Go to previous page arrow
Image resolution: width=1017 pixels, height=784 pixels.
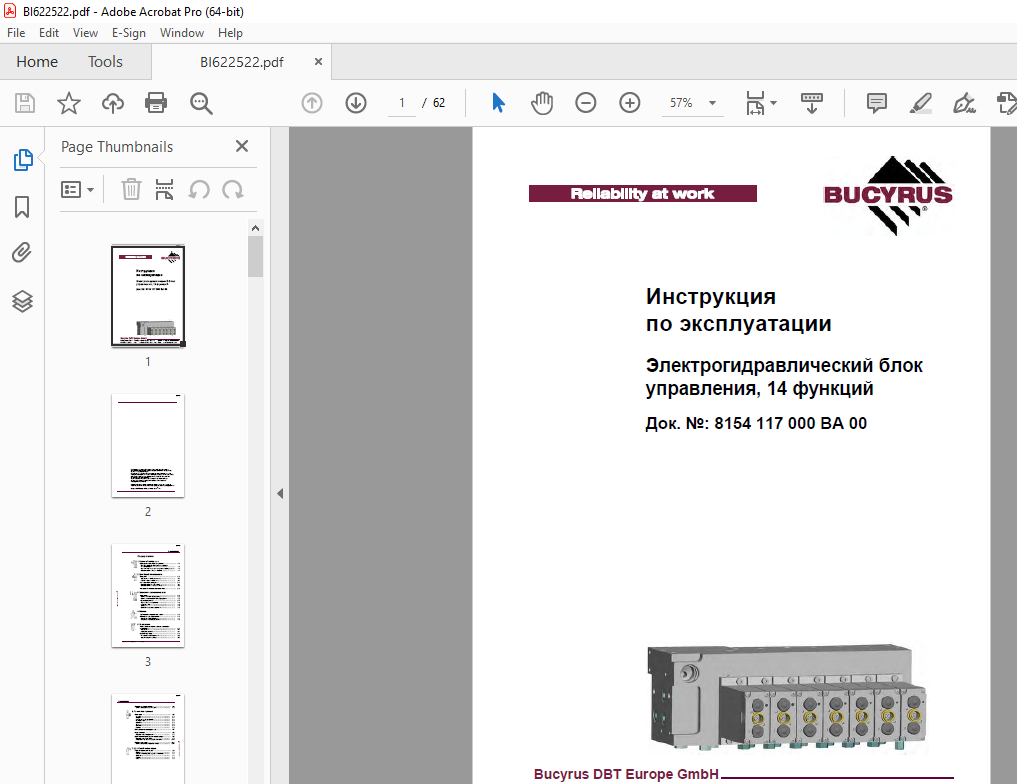pos(312,103)
